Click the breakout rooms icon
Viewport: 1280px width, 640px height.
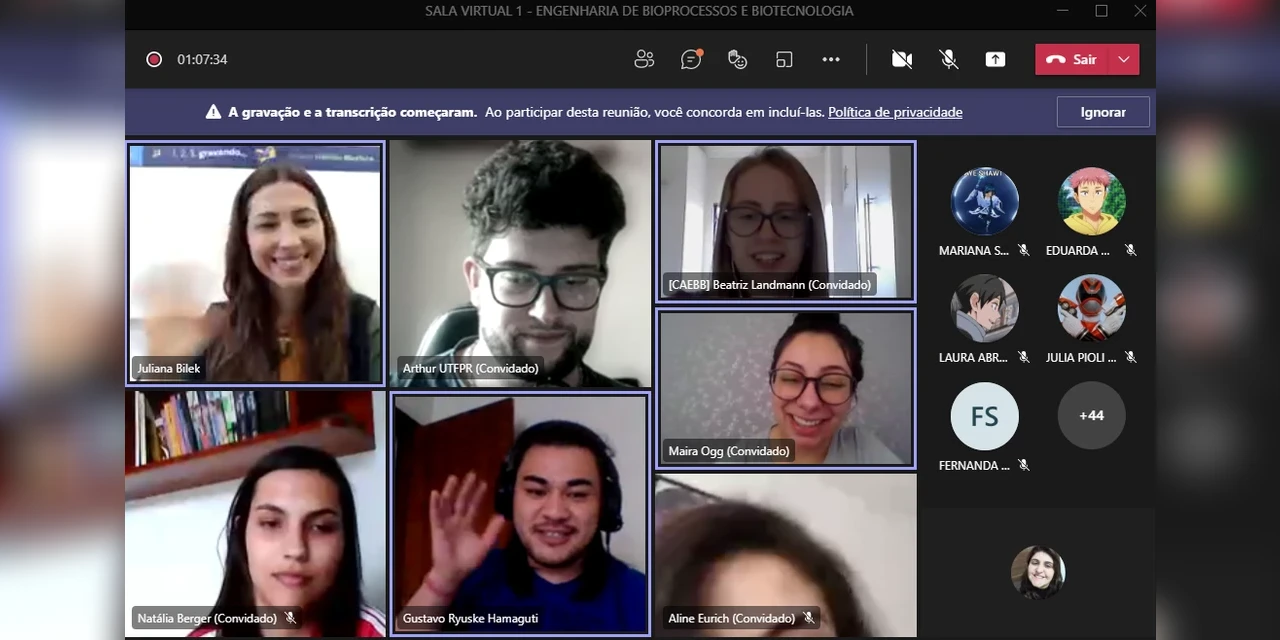(x=784, y=60)
